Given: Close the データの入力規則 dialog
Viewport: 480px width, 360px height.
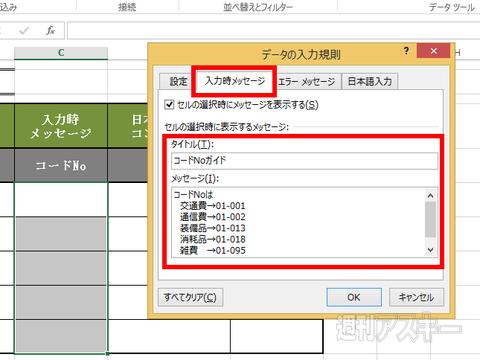Looking at the screenshot, I should (x=434, y=51).
